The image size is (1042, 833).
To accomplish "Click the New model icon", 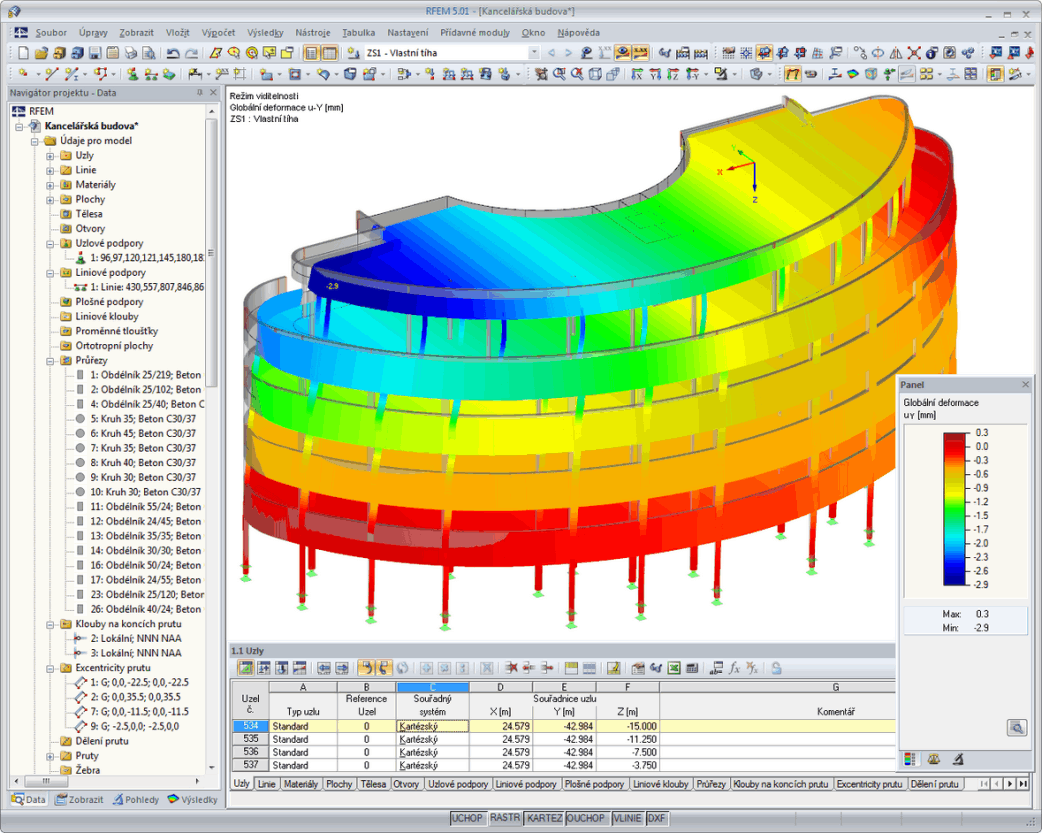I will point(23,53).
